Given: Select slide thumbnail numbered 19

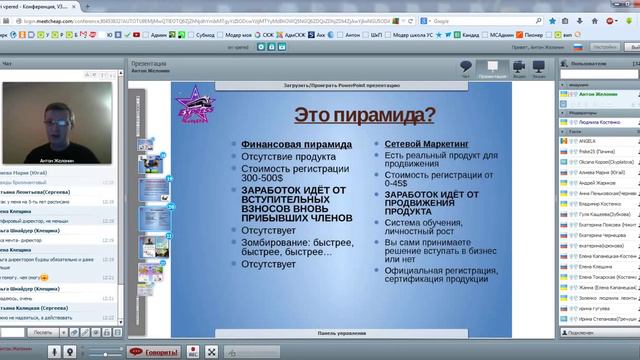Looking at the screenshot, I should [155, 190].
